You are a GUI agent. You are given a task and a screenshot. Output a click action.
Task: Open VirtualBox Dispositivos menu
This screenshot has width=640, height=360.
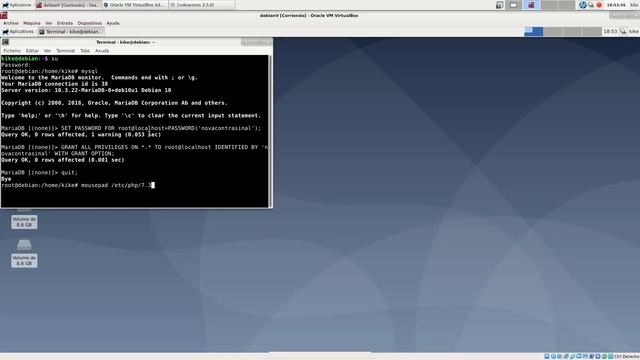pyautogui.click(x=89, y=23)
